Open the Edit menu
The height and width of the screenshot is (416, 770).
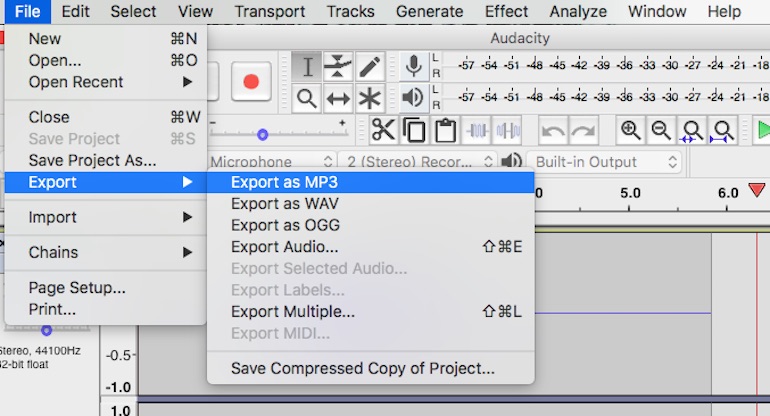click(x=75, y=11)
